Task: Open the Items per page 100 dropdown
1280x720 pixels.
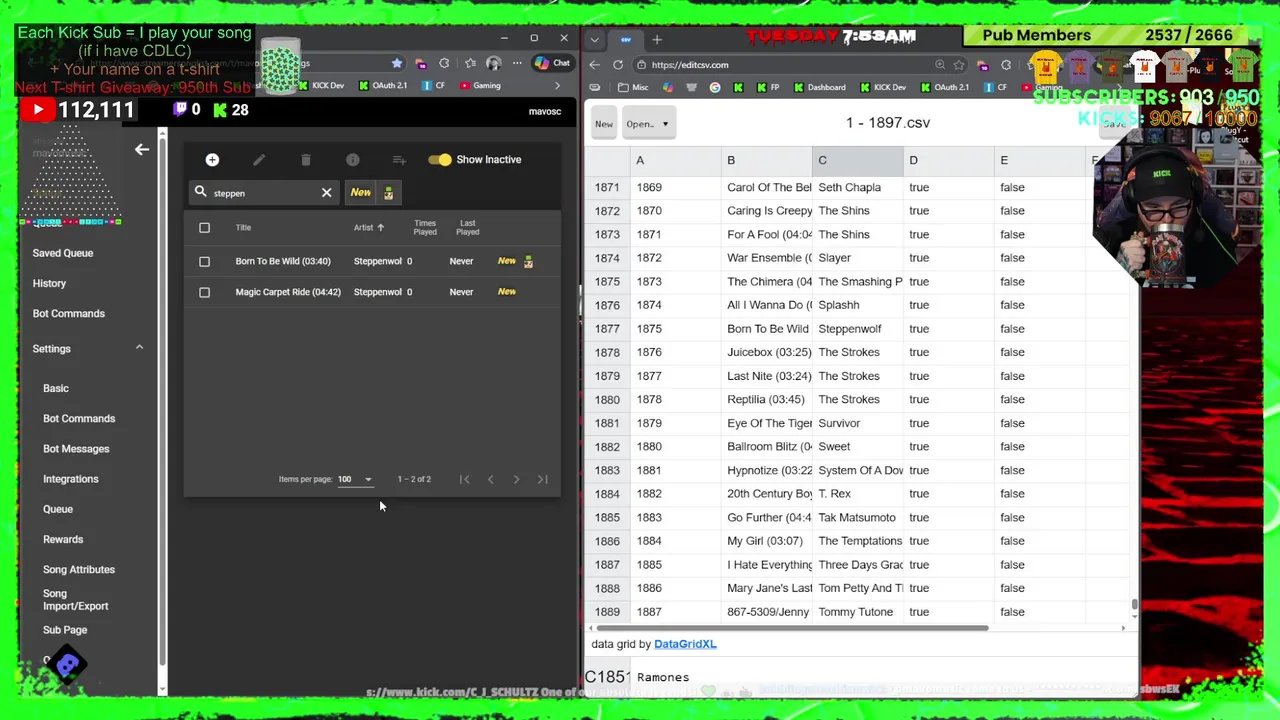Action: [x=354, y=479]
